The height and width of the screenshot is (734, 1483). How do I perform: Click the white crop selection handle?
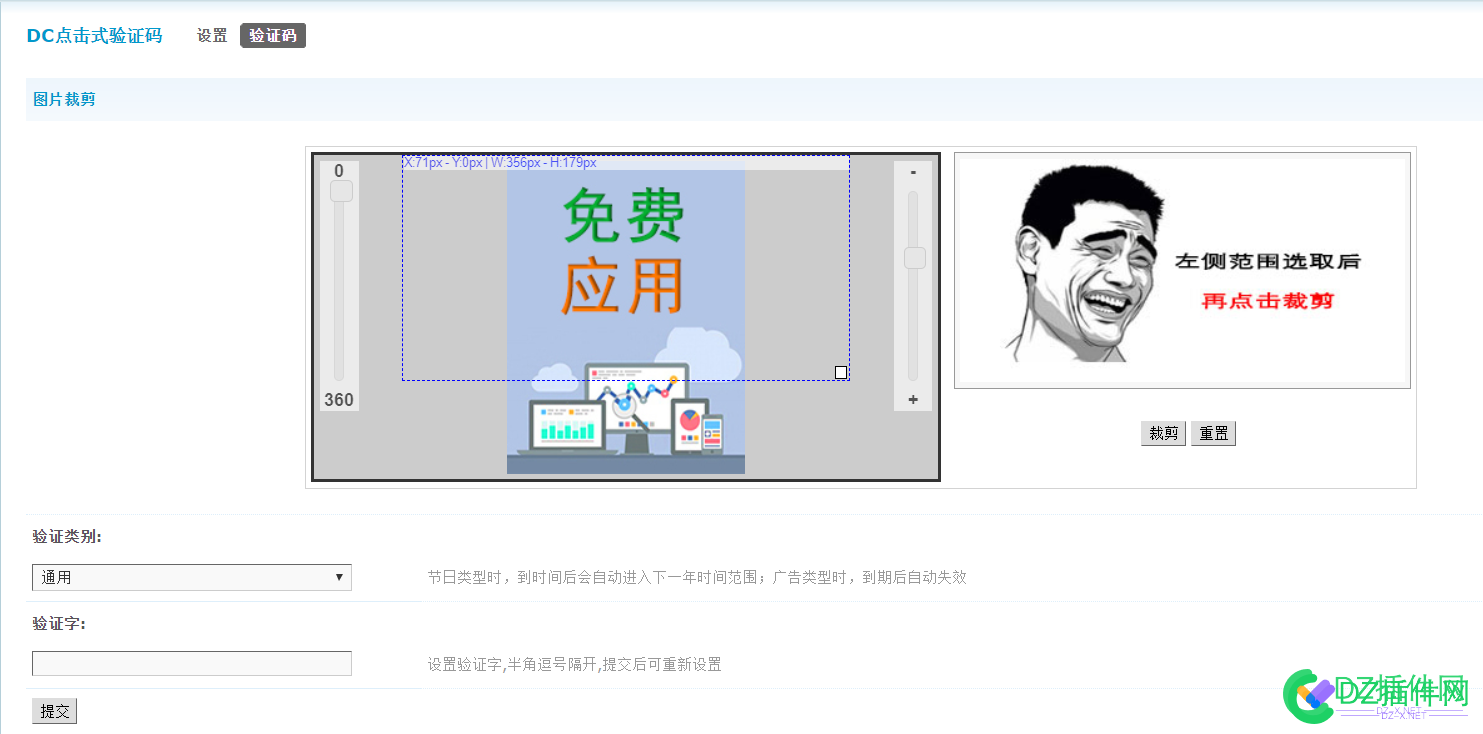(841, 372)
